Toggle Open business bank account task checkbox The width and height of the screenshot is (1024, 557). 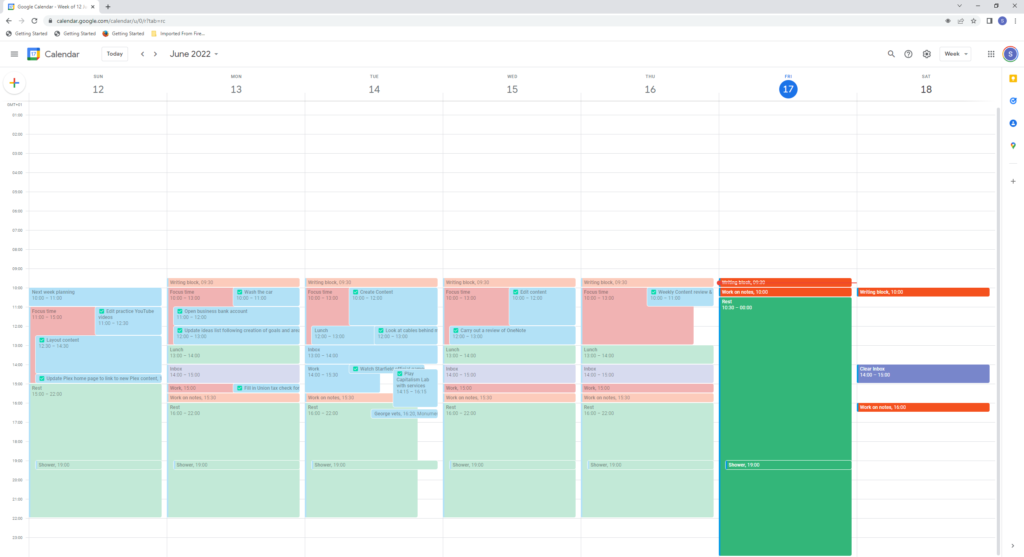[180, 311]
